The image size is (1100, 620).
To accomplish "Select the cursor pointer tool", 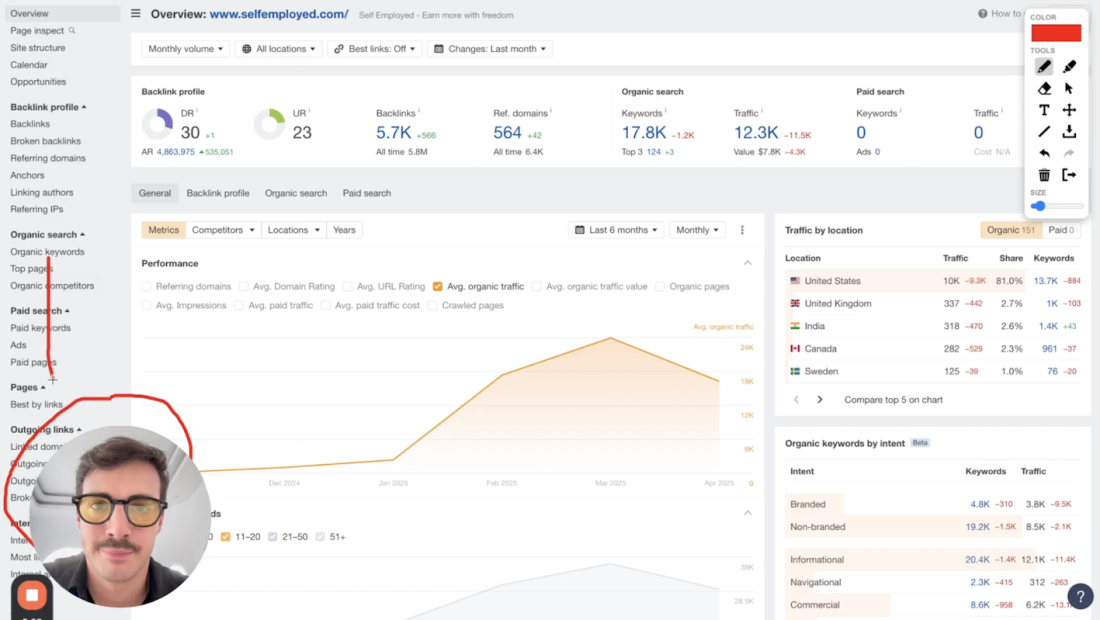I will [x=1069, y=88].
